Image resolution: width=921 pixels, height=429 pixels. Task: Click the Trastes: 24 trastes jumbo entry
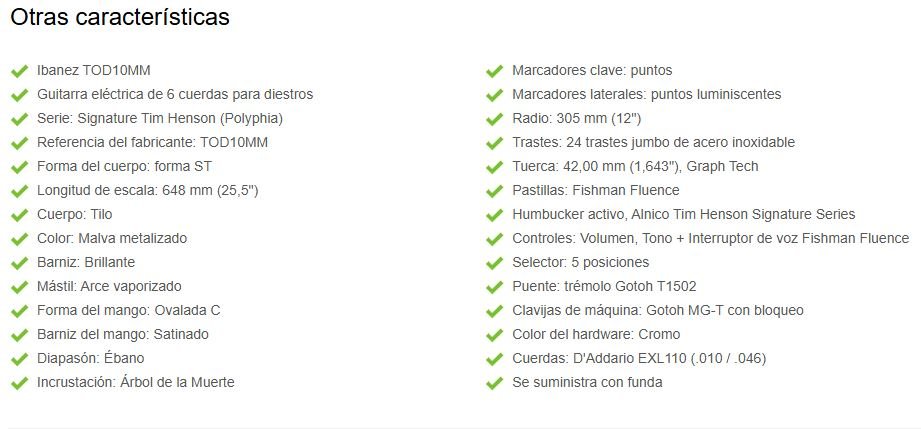pyautogui.click(x=653, y=143)
